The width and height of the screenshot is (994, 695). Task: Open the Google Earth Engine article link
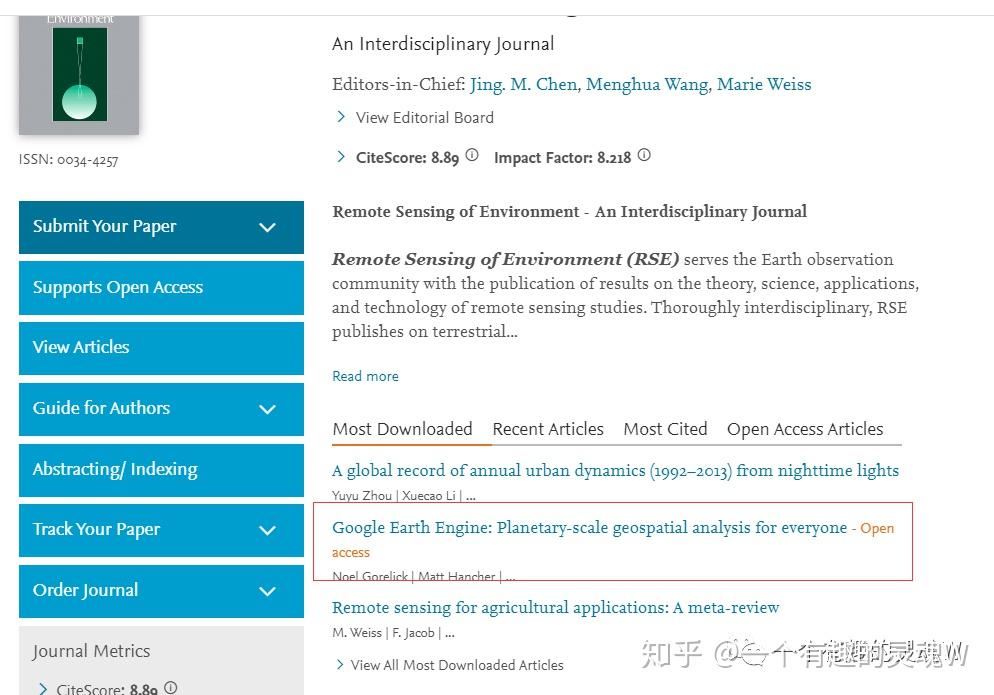click(x=590, y=528)
